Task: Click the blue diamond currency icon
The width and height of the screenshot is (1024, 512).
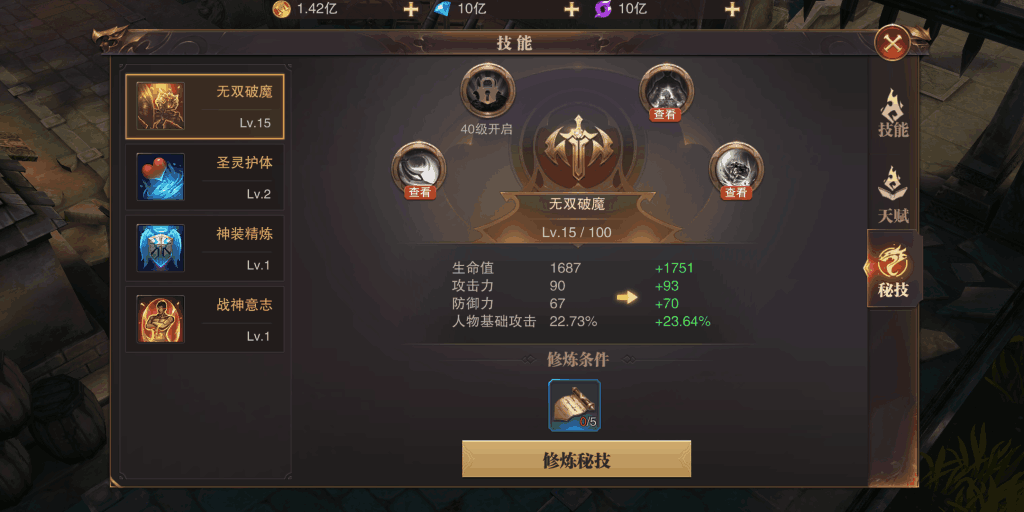Action: click(x=442, y=8)
